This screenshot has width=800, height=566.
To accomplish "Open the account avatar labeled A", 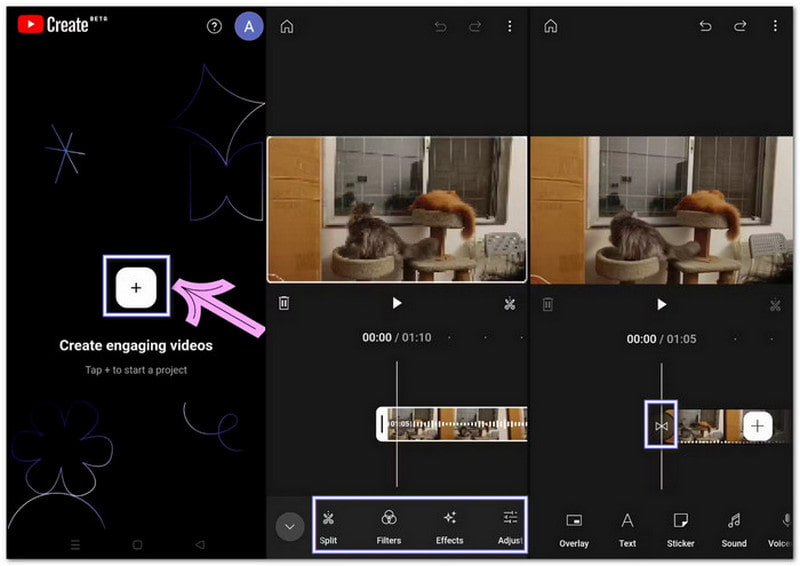I will (248, 26).
